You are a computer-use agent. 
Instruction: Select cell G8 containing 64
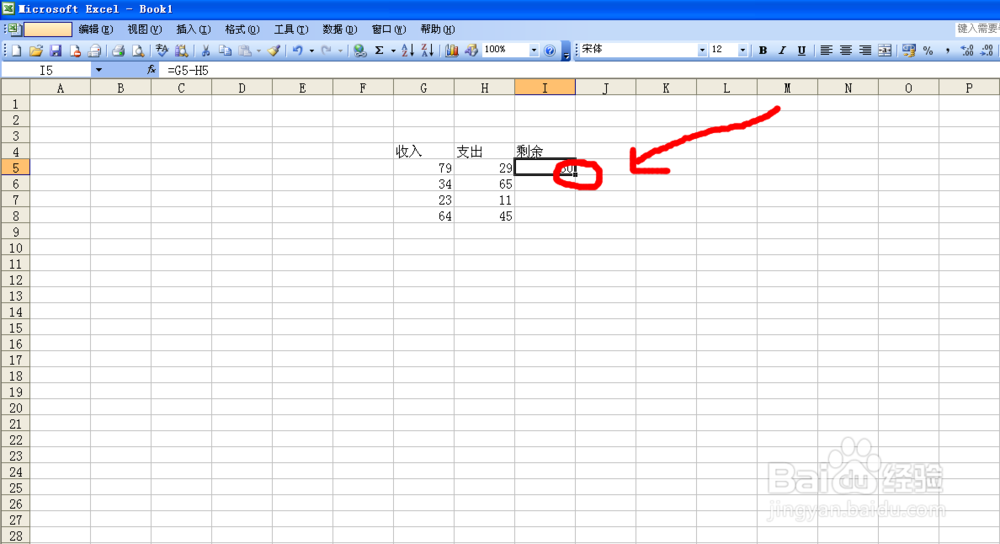423,216
